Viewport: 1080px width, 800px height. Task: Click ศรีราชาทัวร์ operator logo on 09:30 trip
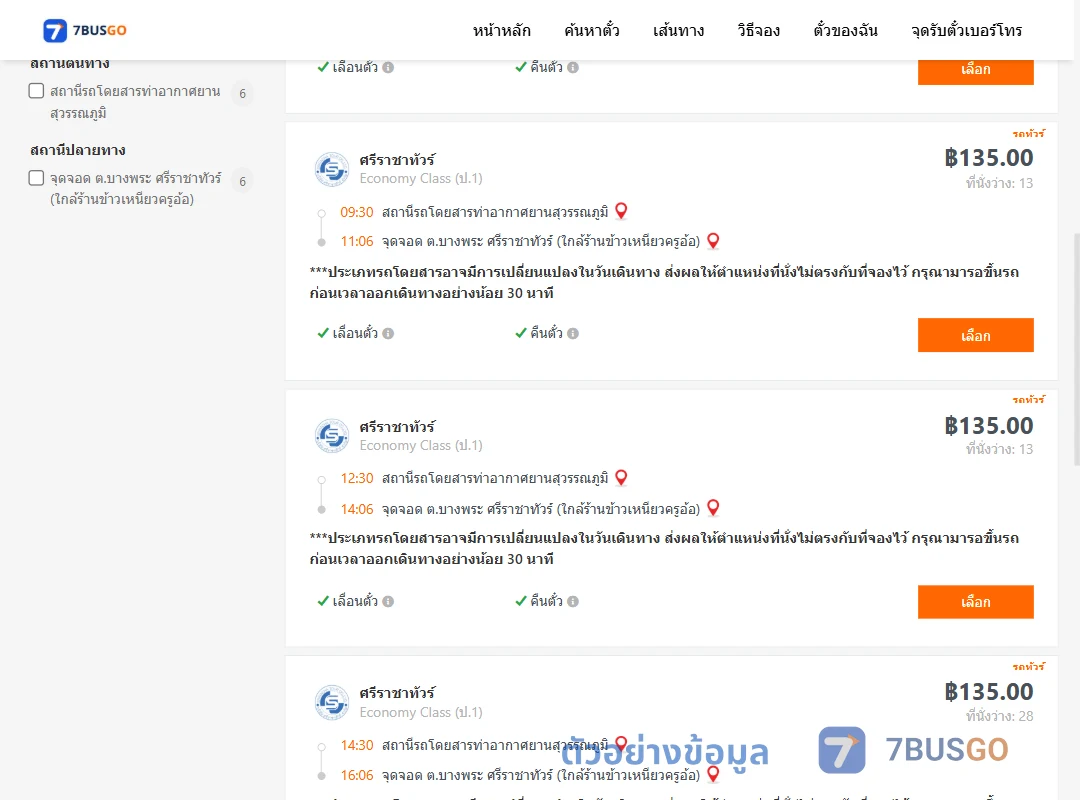click(x=332, y=169)
